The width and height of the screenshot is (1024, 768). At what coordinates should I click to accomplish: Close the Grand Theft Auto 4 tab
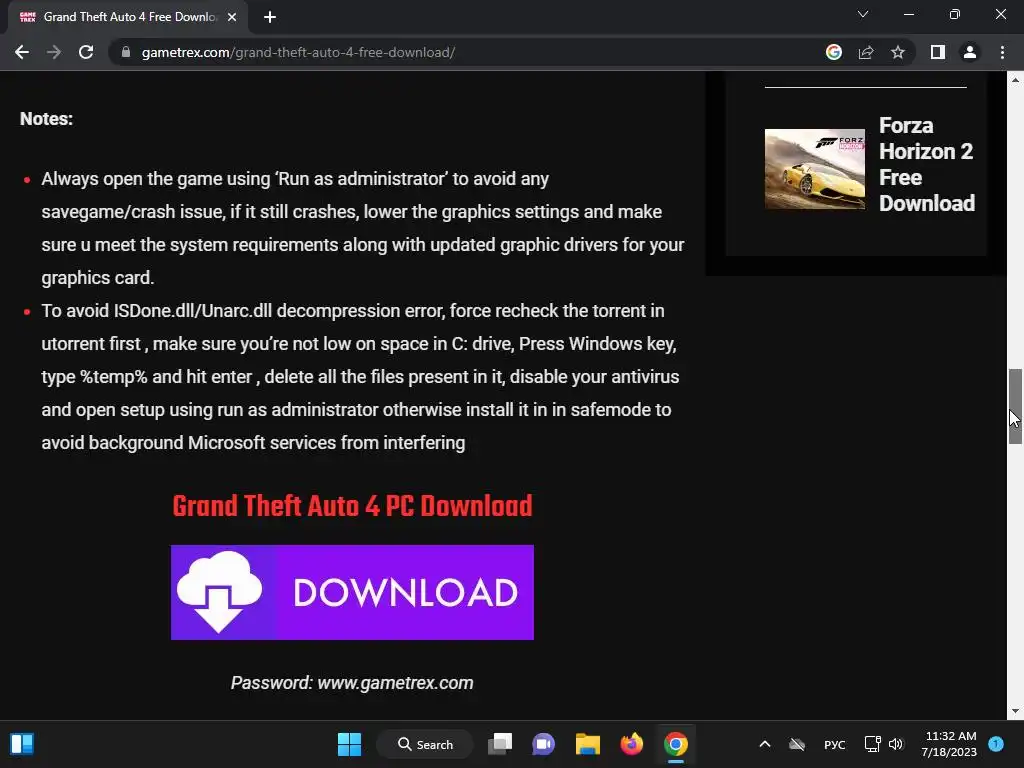[x=232, y=17]
